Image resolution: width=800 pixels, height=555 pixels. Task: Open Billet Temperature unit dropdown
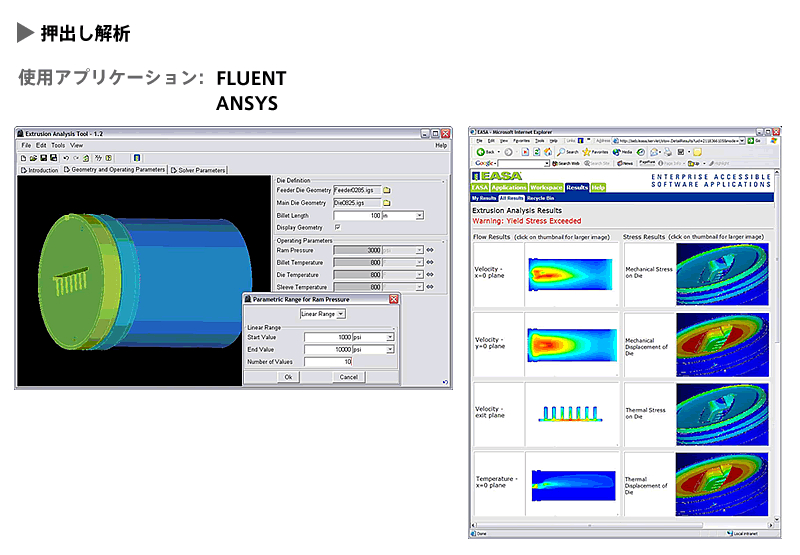pyautogui.click(x=419, y=262)
